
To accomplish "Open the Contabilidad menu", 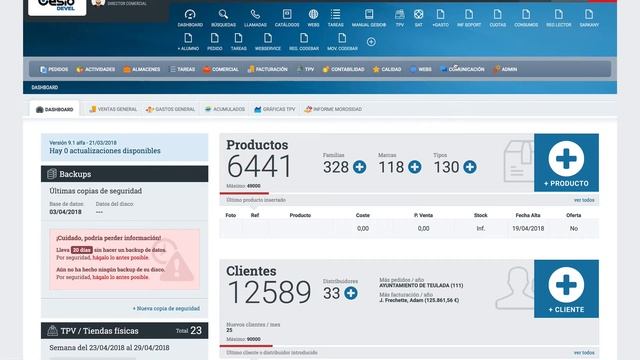I will click(x=343, y=69).
